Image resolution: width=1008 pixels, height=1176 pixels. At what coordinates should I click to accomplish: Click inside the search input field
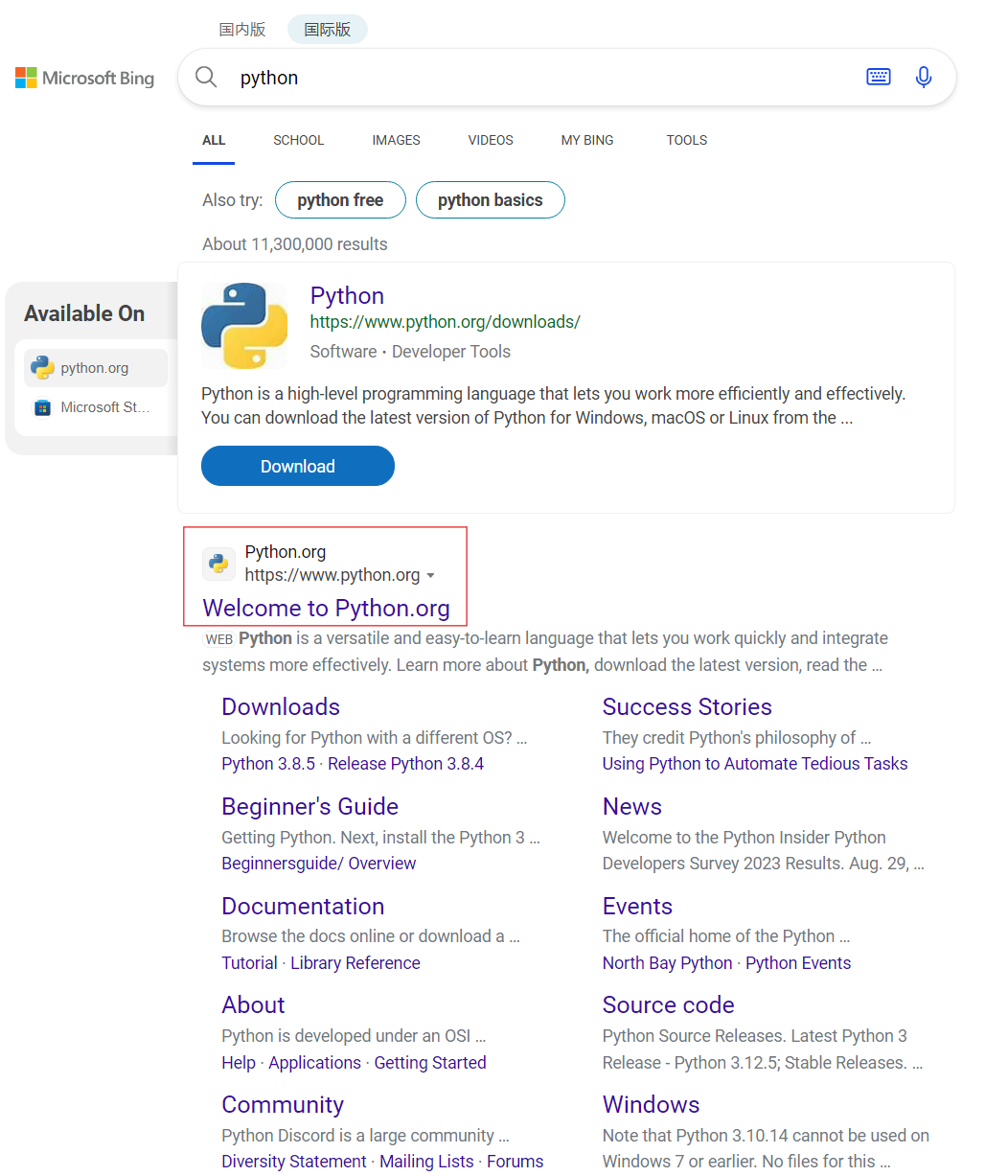[479, 78]
